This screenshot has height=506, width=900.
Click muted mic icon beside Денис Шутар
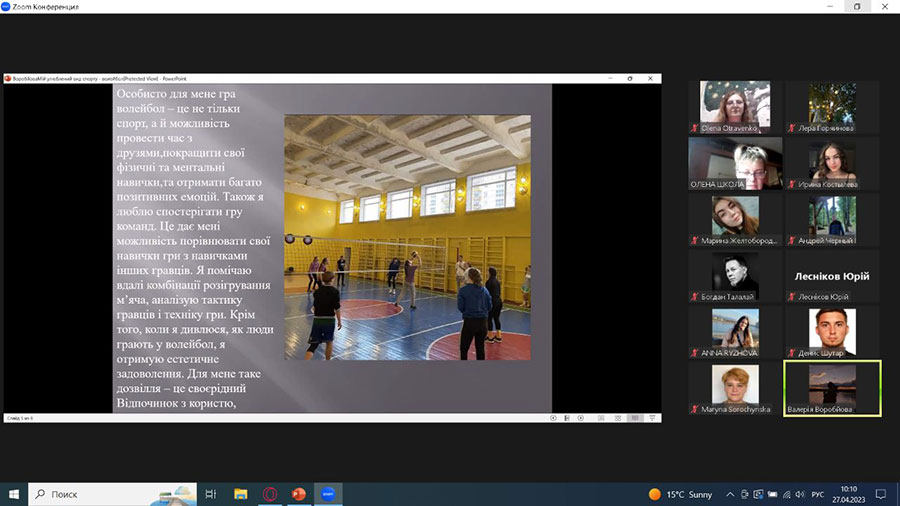[792, 353]
